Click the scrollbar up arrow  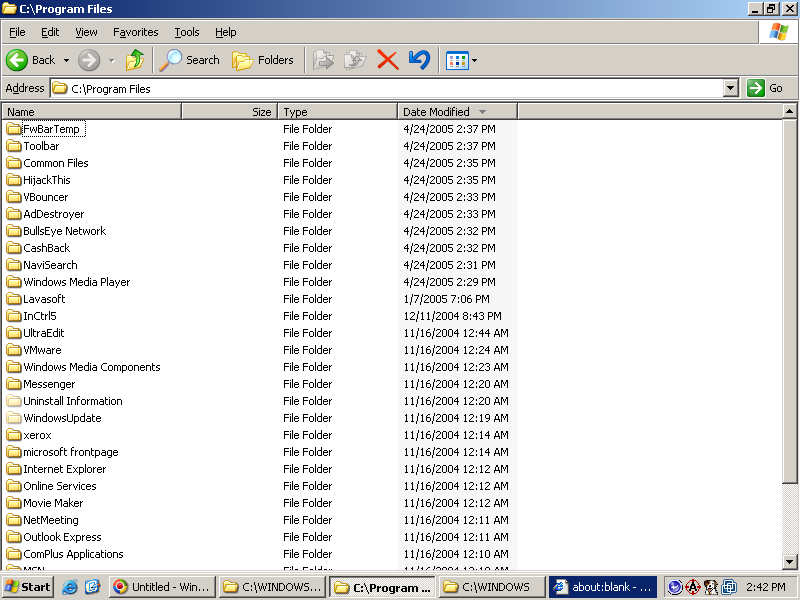(x=789, y=111)
